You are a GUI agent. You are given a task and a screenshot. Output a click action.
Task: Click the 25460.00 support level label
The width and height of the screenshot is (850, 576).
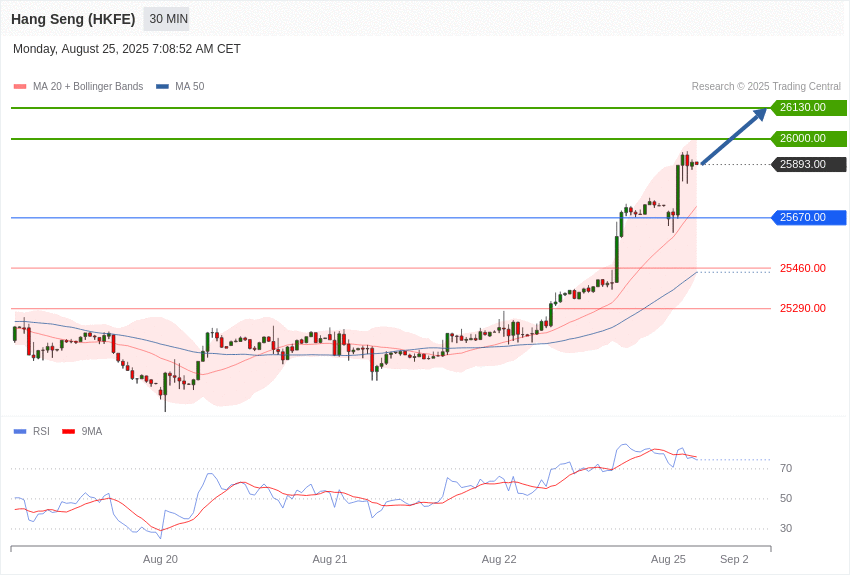[x=803, y=268]
